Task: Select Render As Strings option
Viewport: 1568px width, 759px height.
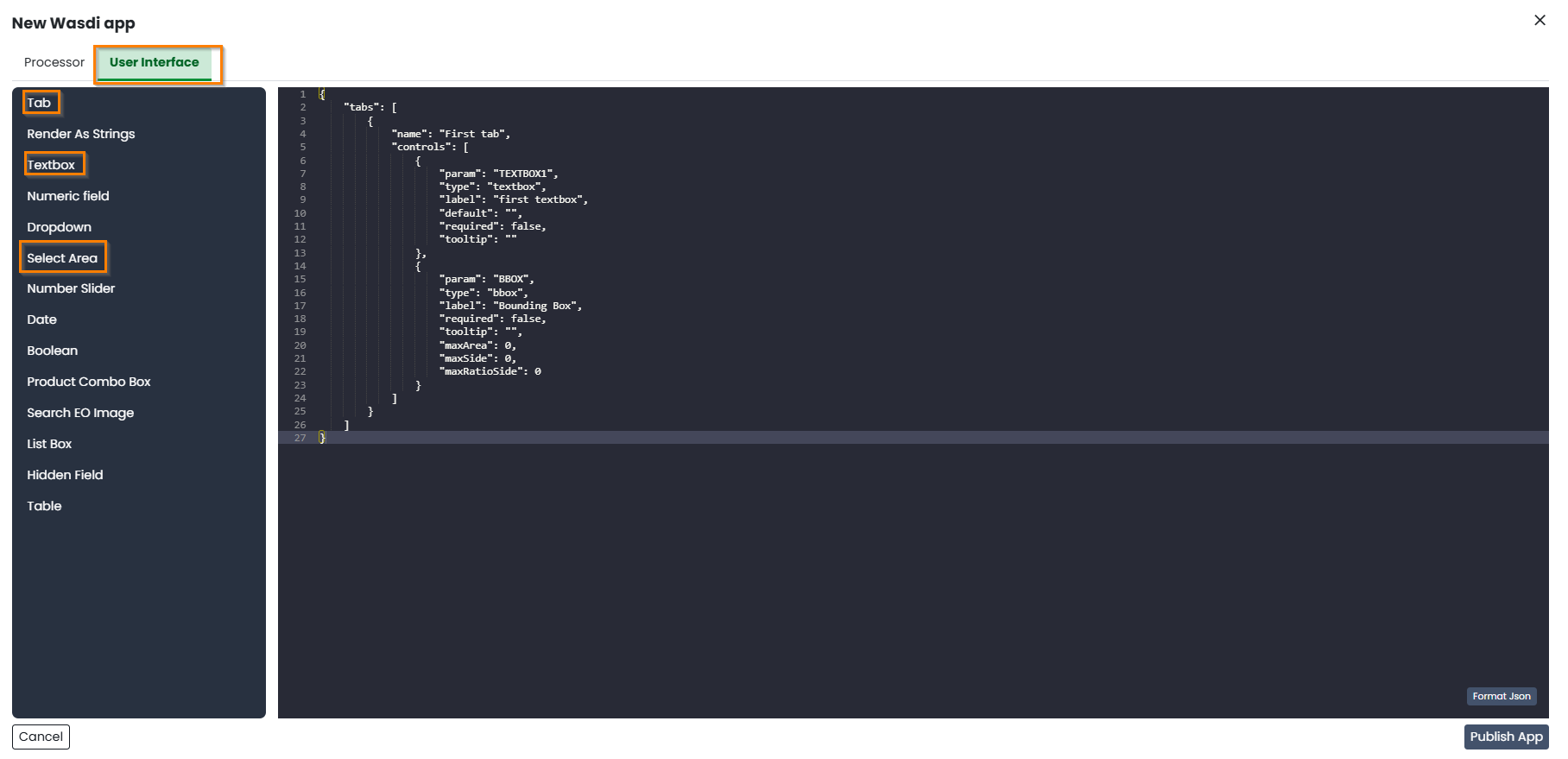Action: pyautogui.click(x=81, y=134)
